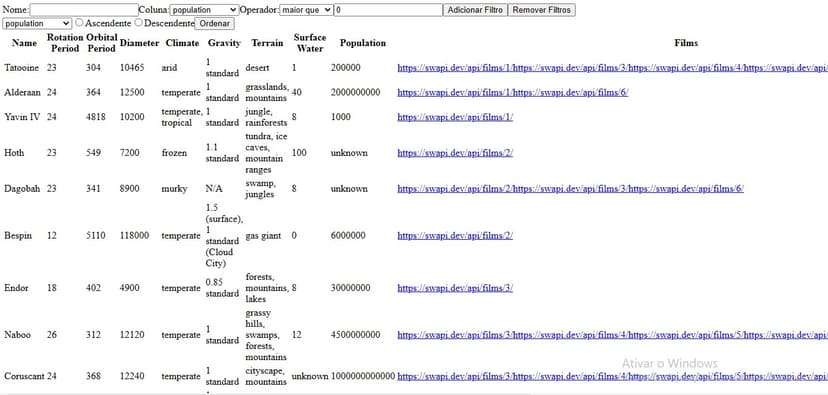Click Naboo's population 4500000000
The width and height of the screenshot is (828, 395).
click(355, 335)
